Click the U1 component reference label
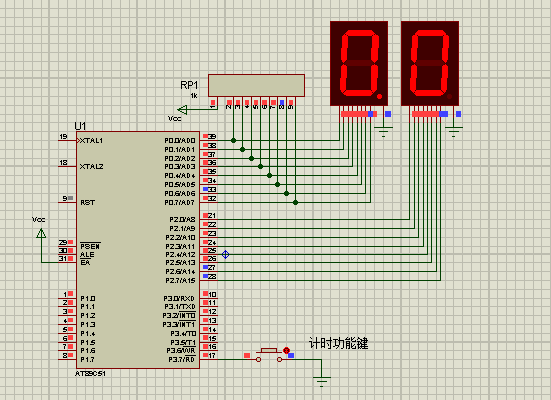 pyautogui.click(x=80, y=126)
